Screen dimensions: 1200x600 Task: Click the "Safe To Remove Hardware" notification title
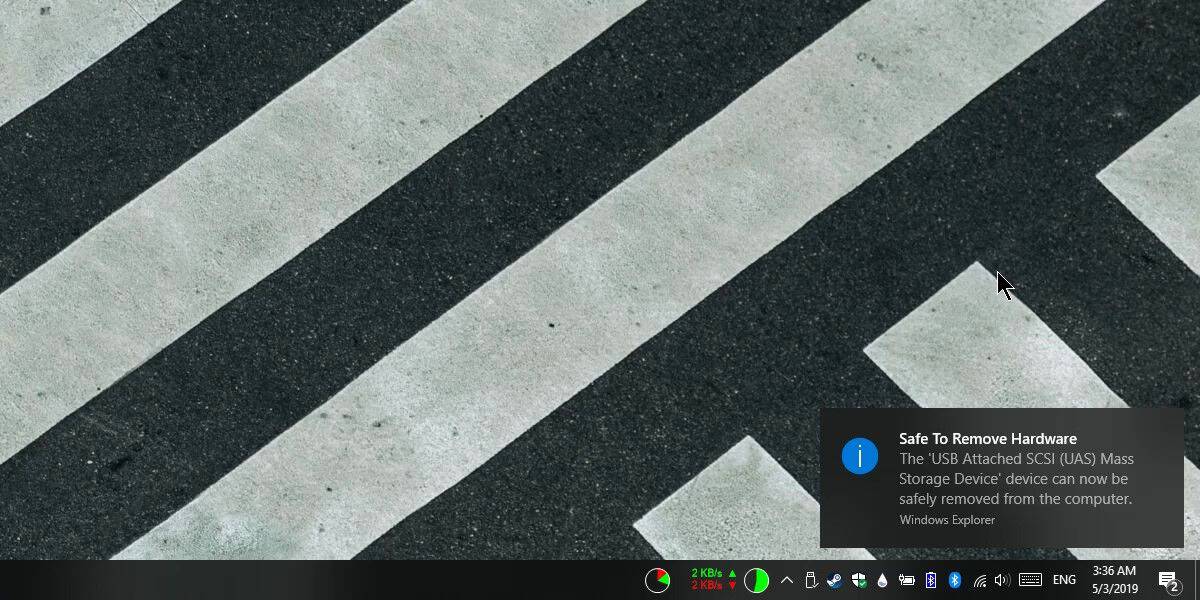[x=988, y=439]
